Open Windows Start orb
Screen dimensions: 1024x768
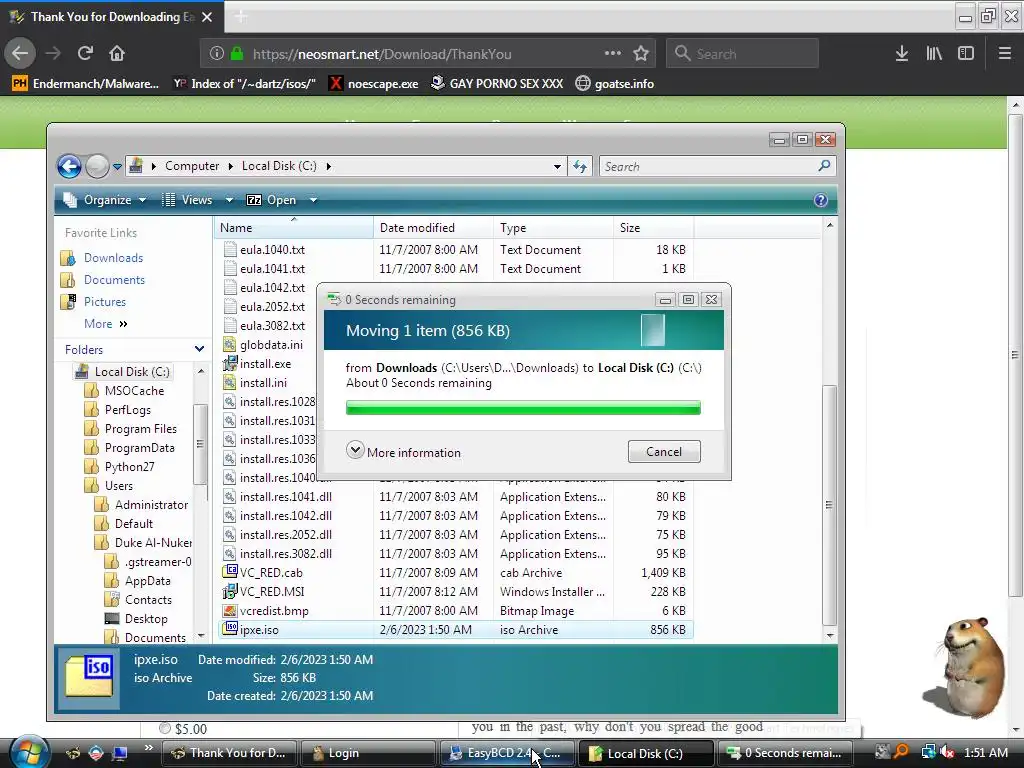point(29,752)
